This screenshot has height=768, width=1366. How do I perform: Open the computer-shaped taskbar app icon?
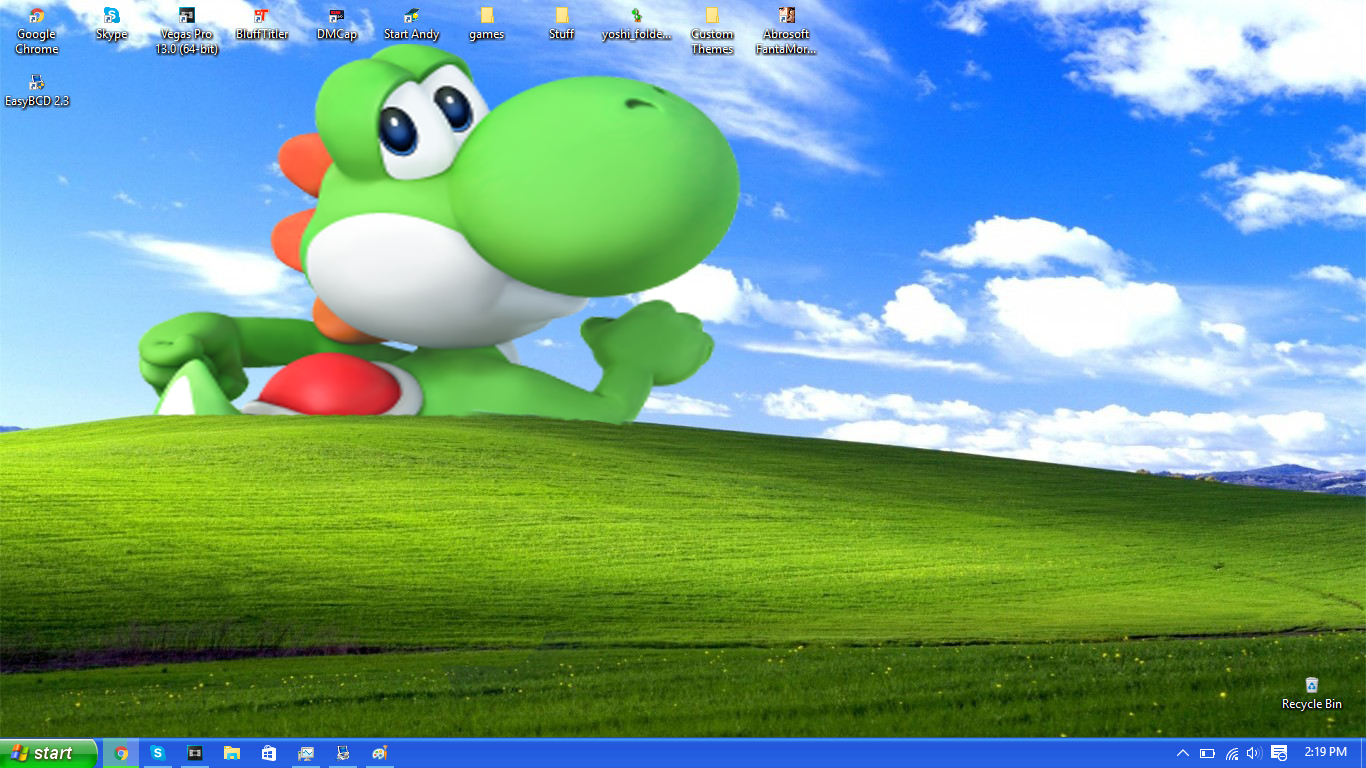(x=343, y=753)
